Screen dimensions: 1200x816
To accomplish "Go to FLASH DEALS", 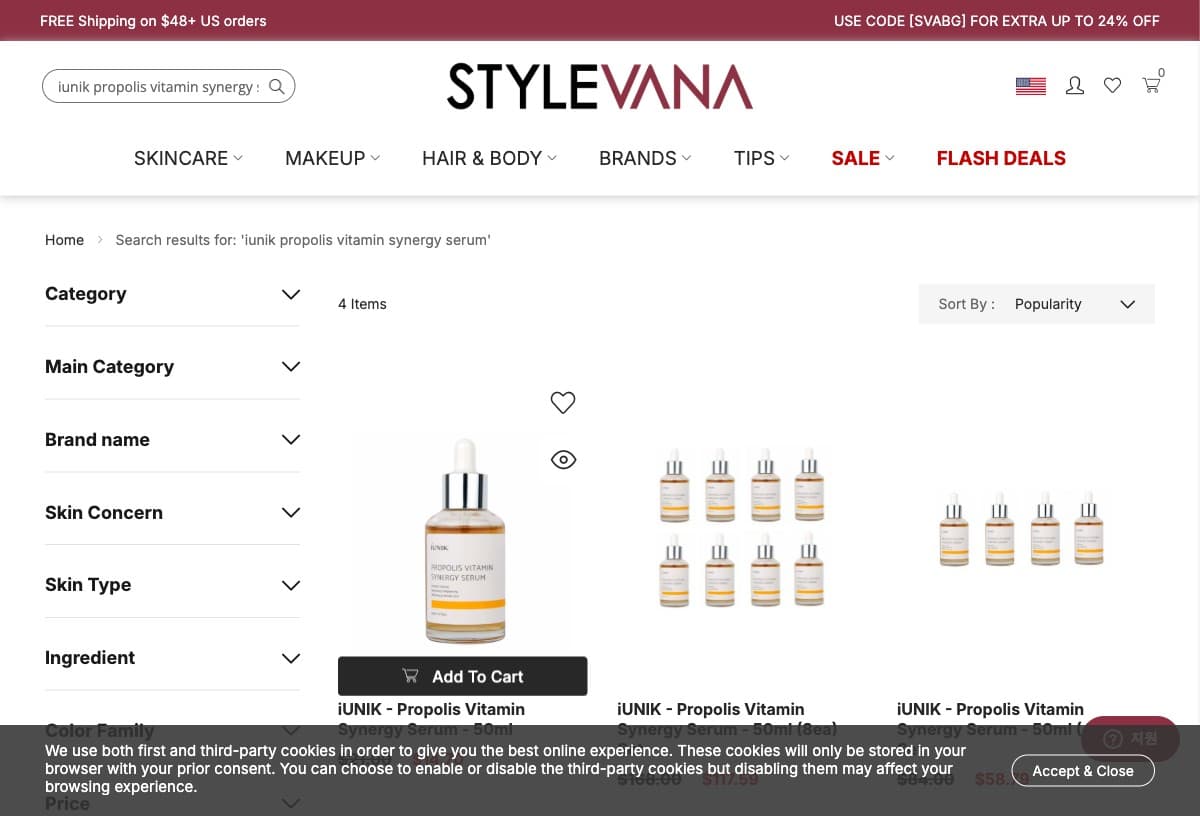I will [x=1001, y=158].
